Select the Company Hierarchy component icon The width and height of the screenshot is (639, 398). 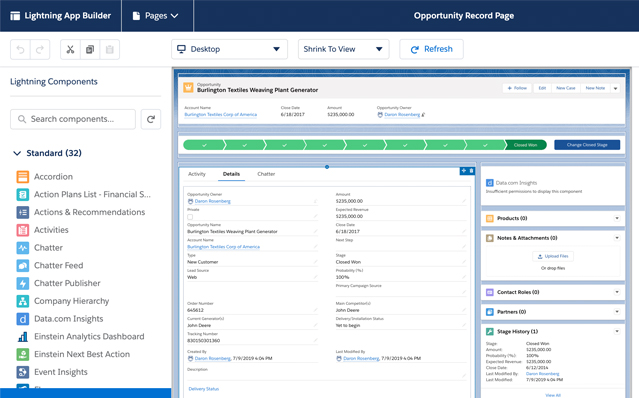coord(23,301)
